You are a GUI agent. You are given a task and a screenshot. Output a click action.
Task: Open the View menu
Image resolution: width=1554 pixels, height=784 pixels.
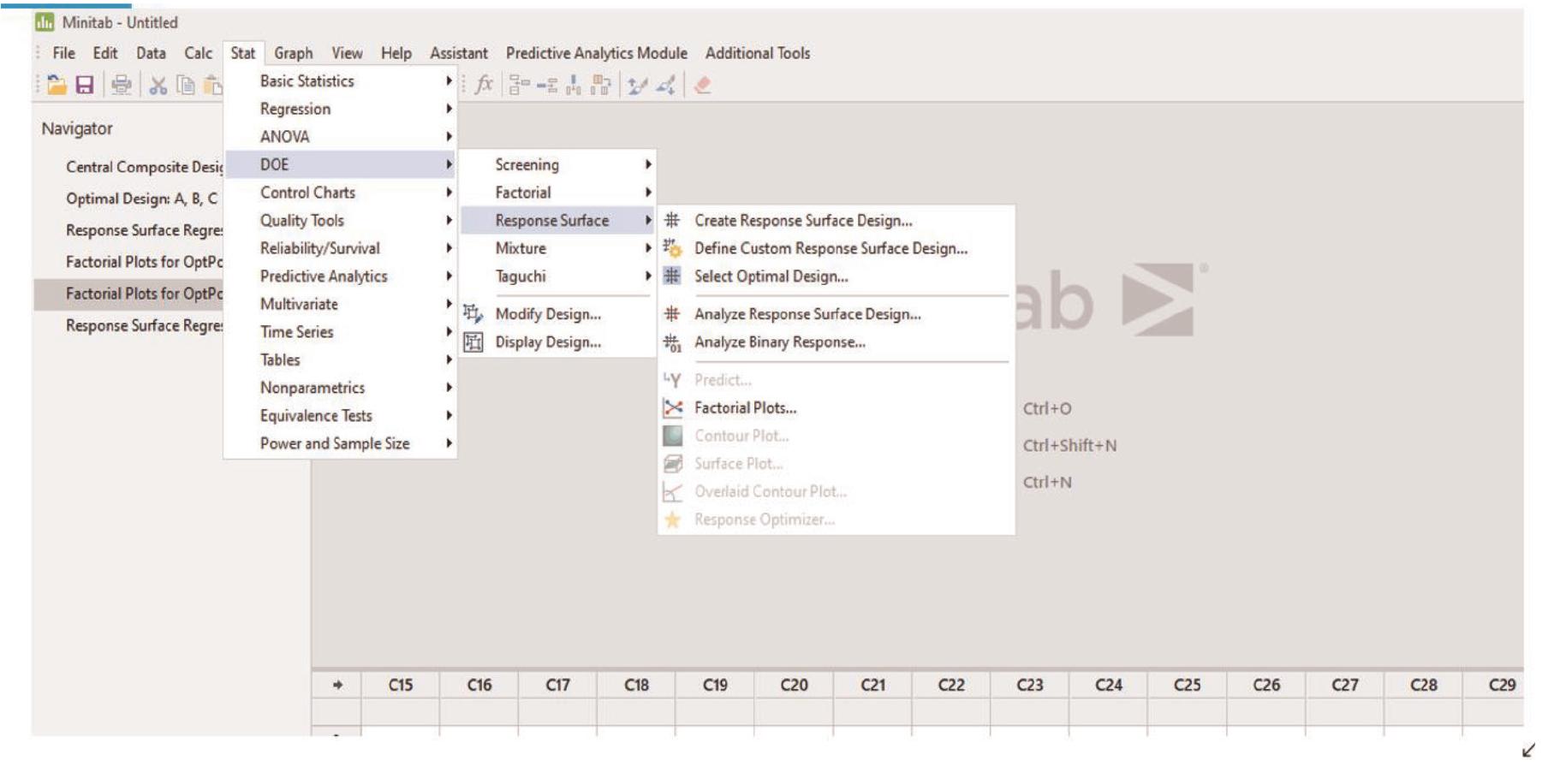coord(347,53)
